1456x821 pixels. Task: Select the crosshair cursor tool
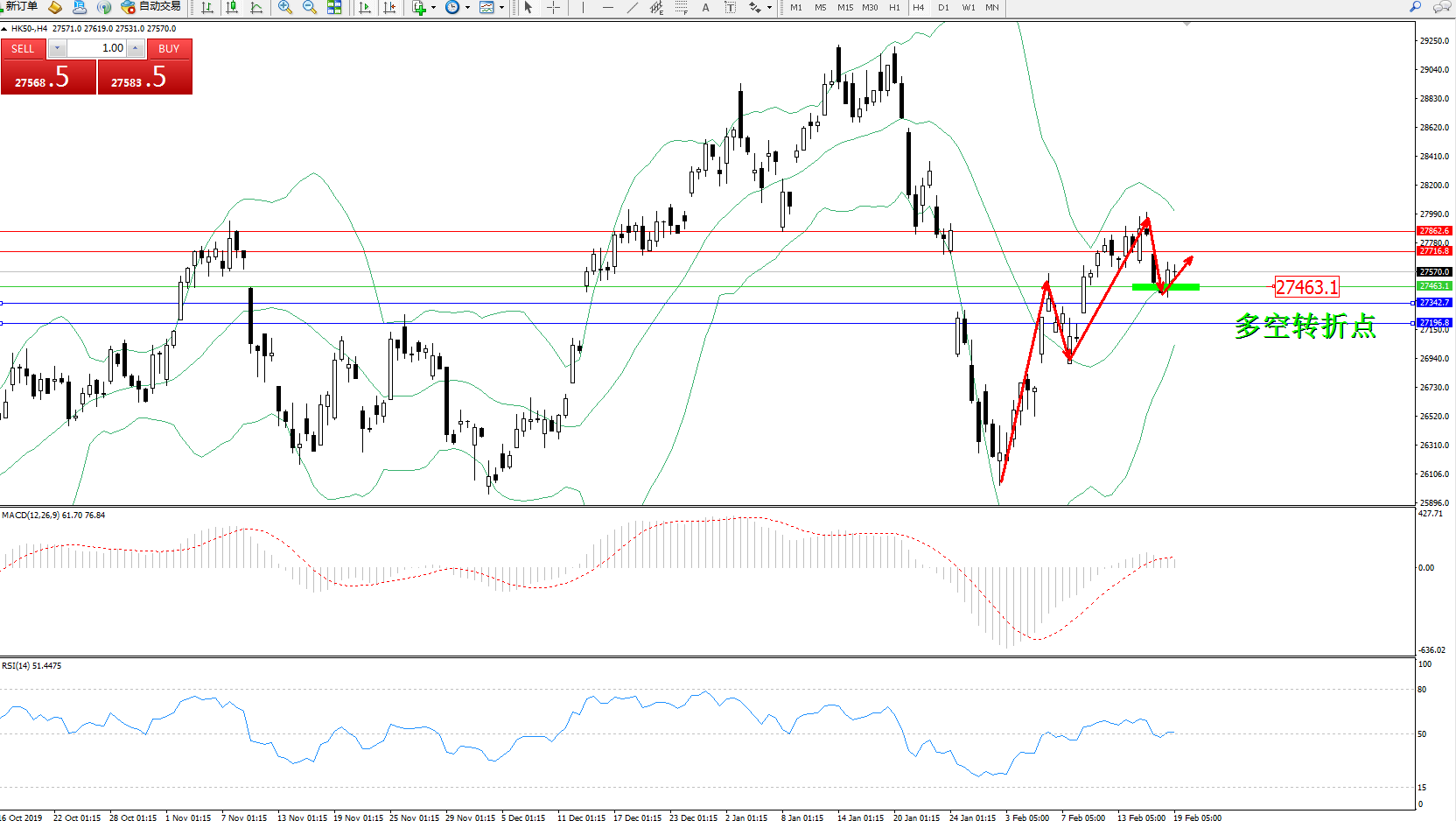coord(553,7)
